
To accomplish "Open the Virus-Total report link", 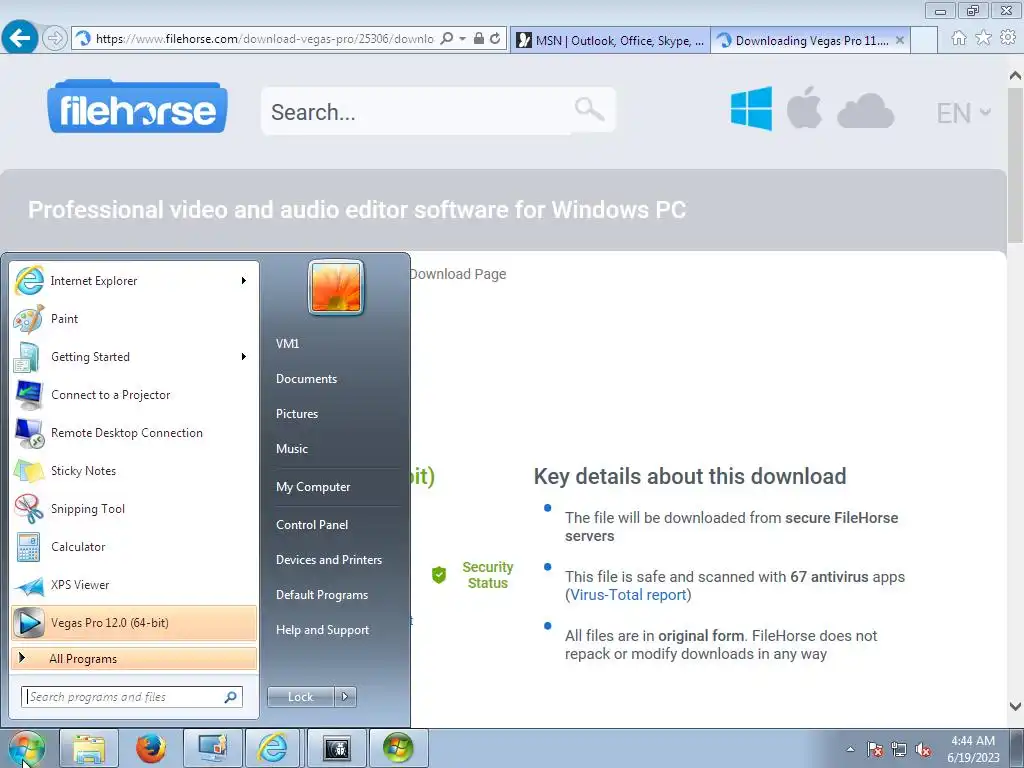I will click(x=628, y=595).
